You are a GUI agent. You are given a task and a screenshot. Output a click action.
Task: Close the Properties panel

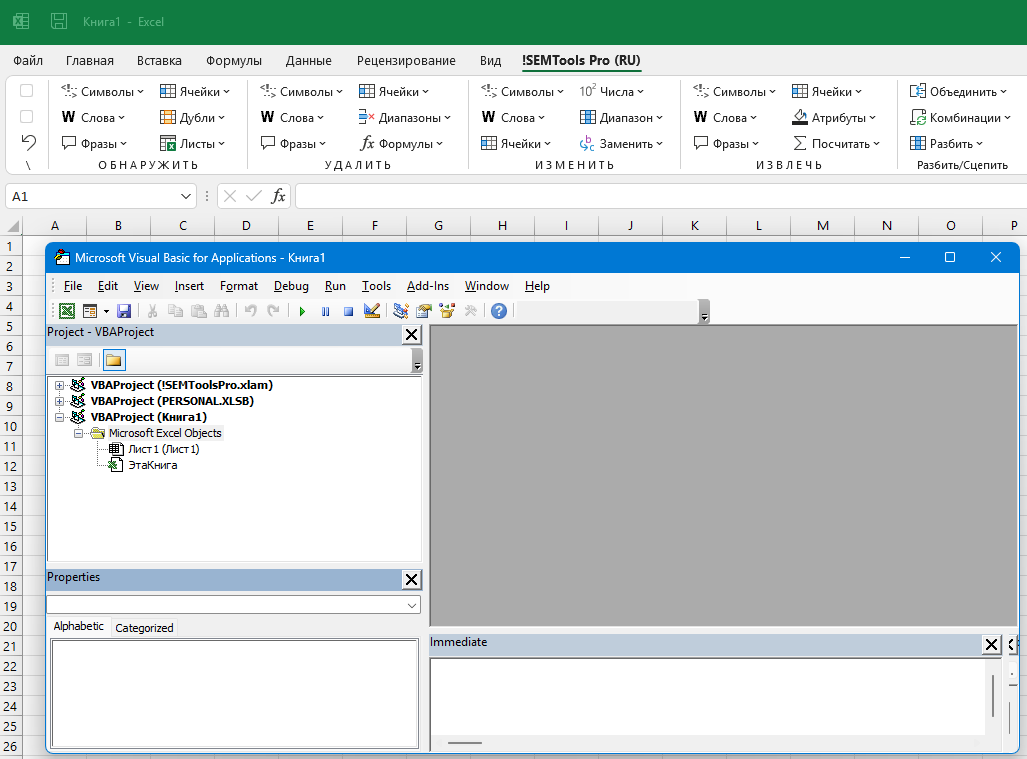pyautogui.click(x=411, y=580)
